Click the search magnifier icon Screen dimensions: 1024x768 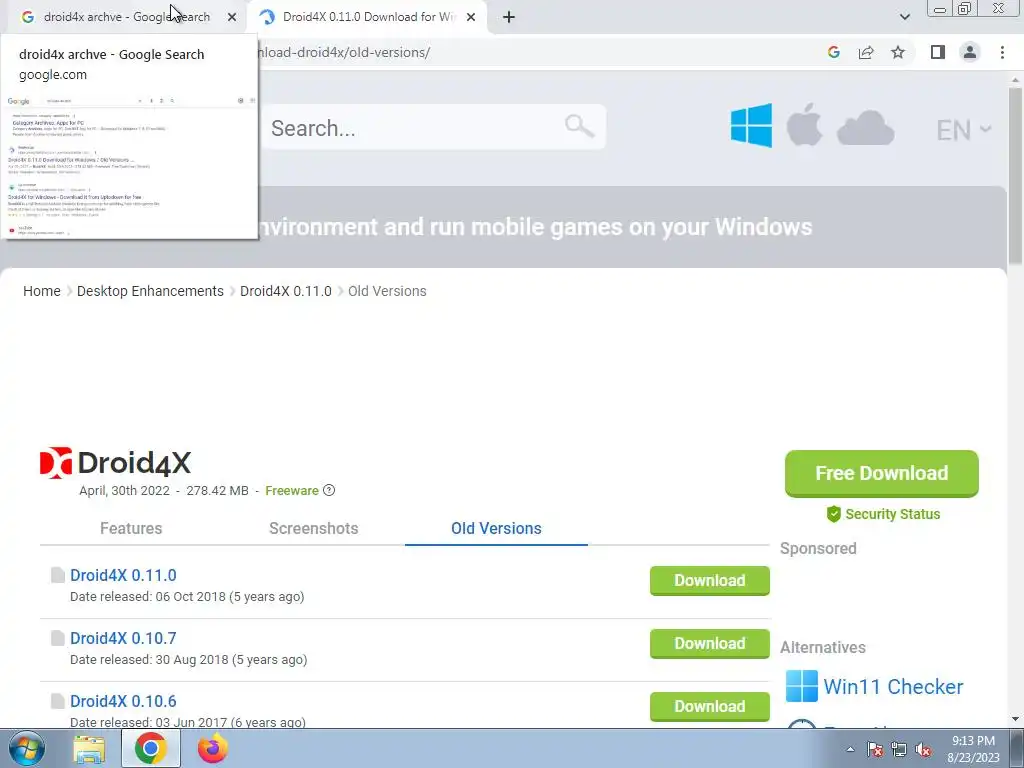pos(579,125)
